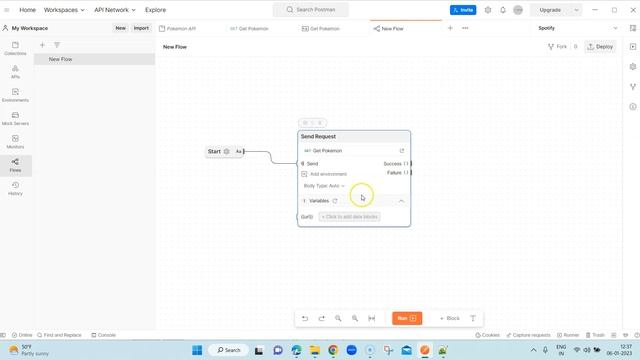Open the user avatar menu
Screen dimensions: 640x360
click(518, 10)
